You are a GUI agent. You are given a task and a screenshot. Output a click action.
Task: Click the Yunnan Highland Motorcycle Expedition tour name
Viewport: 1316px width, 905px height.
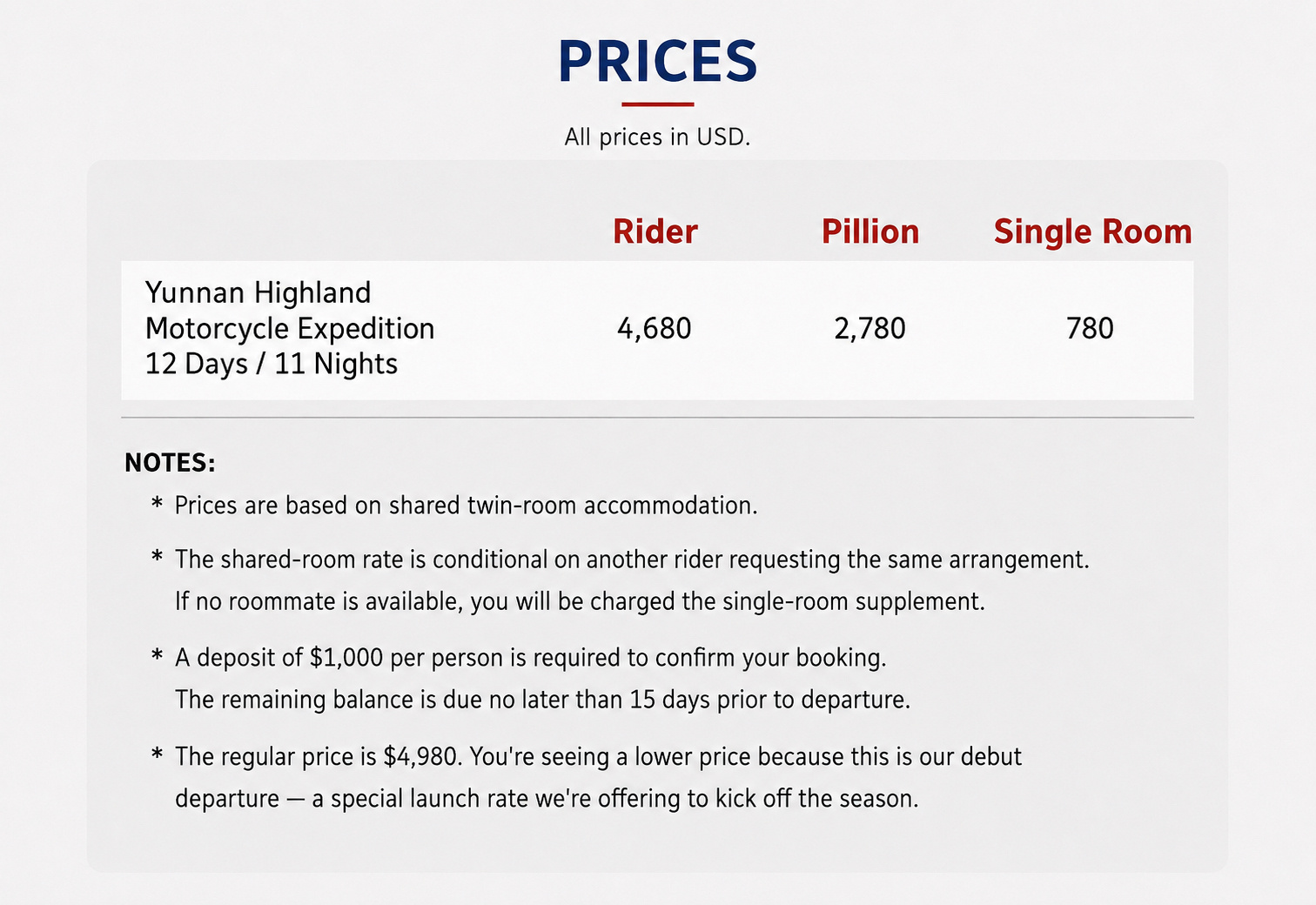(290, 310)
